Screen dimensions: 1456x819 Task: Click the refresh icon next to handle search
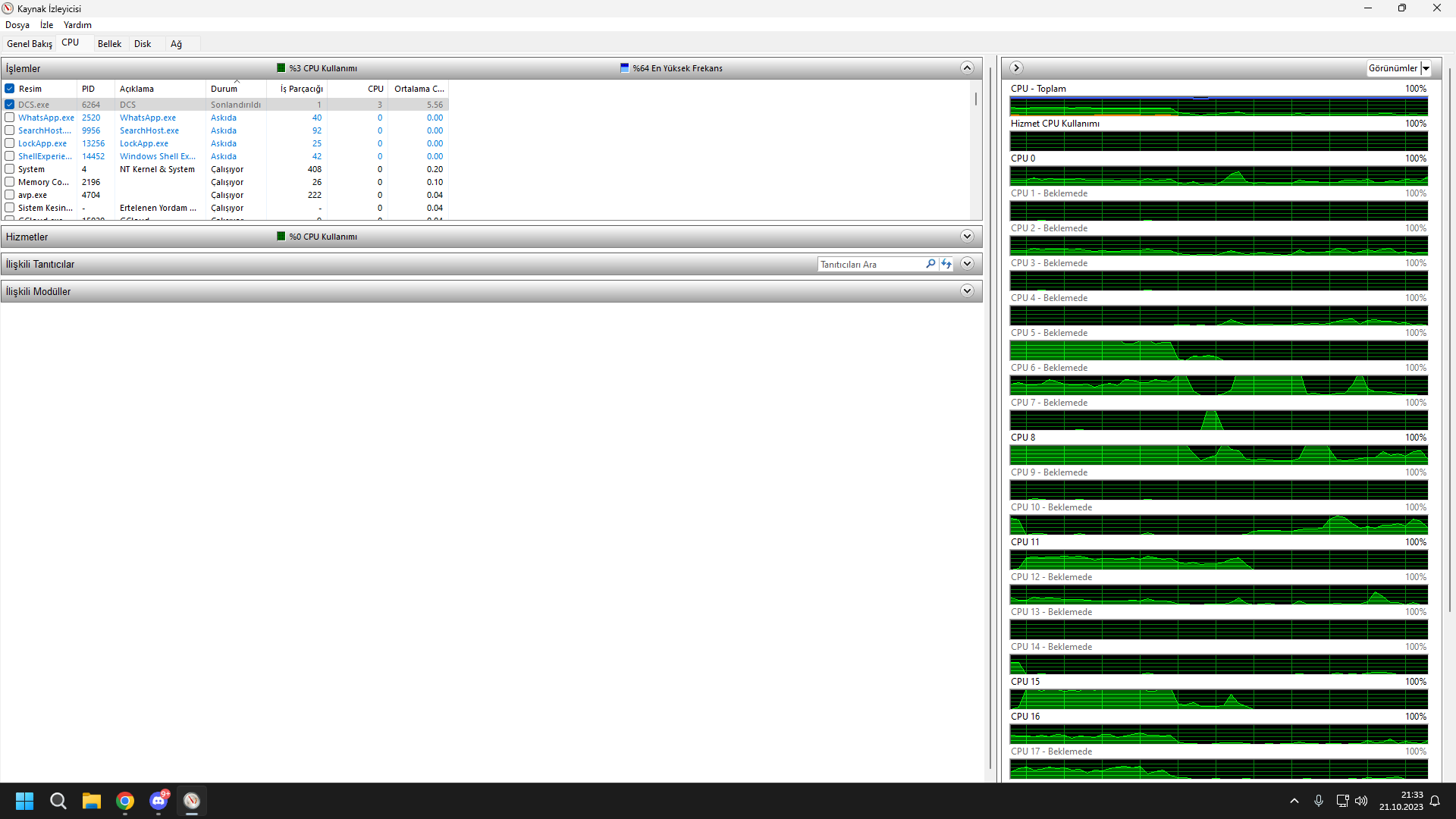(x=946, y=264)
